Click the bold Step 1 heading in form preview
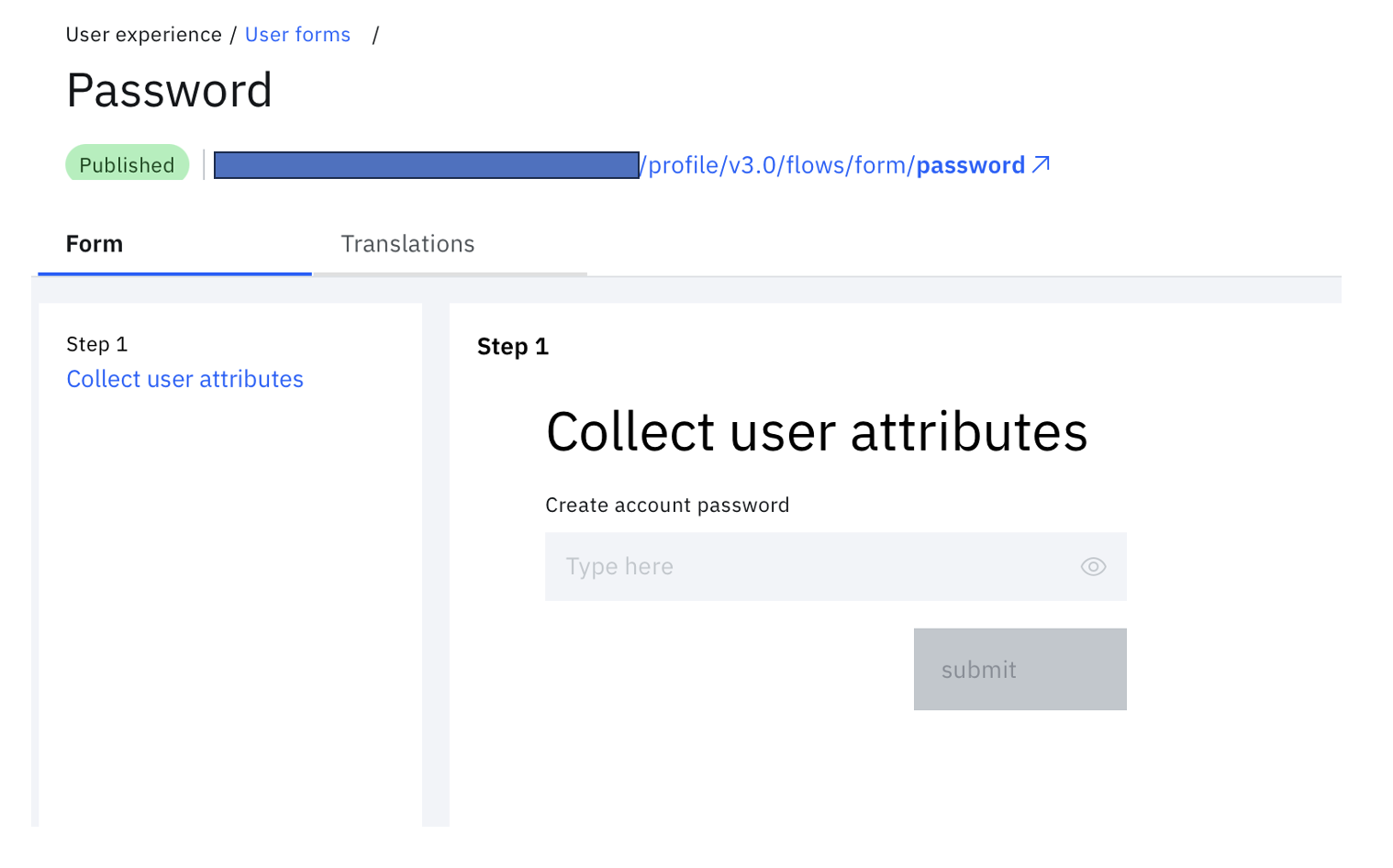Image resolution: width=1393 pixels, height=868 pixels. tap(512, 347)
